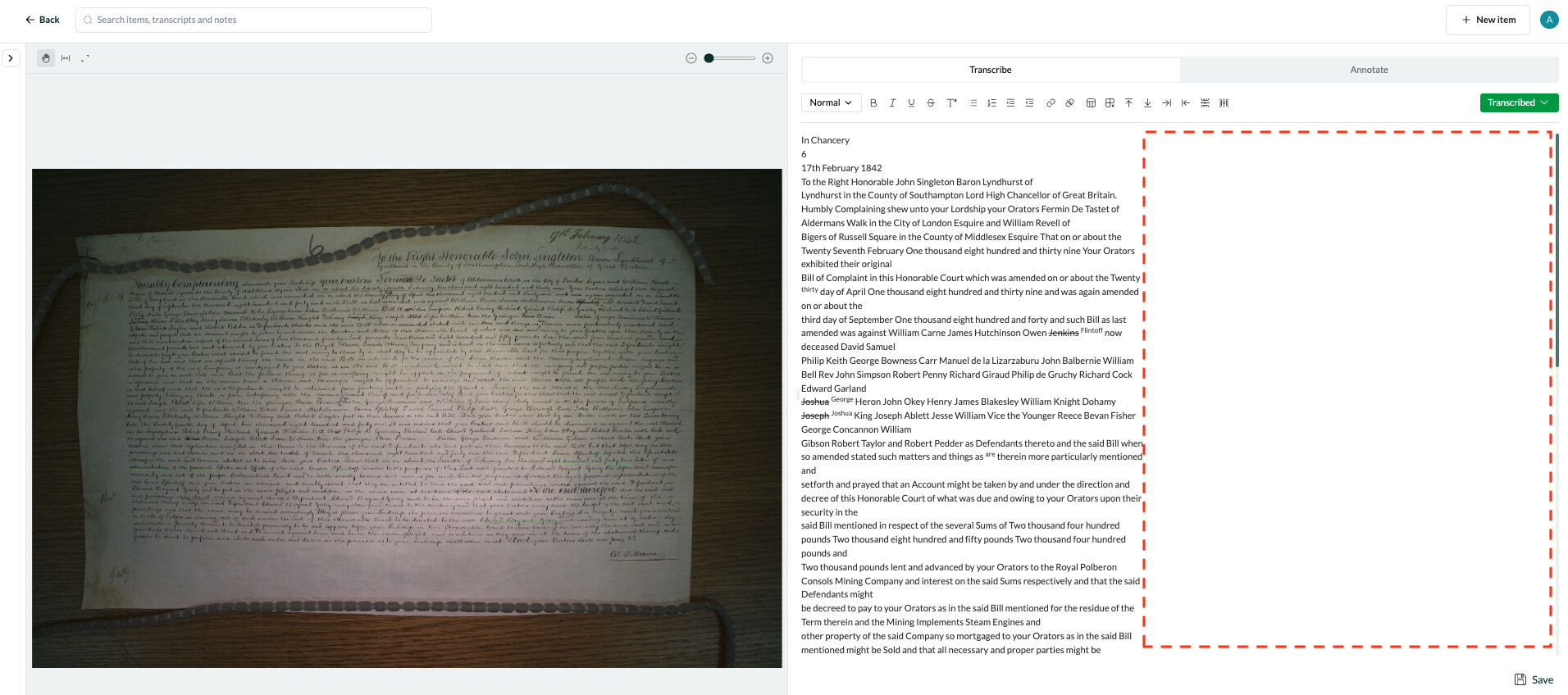Insert a bulleted list
This screenshot has width=1568, height=695.
point(973,102)
